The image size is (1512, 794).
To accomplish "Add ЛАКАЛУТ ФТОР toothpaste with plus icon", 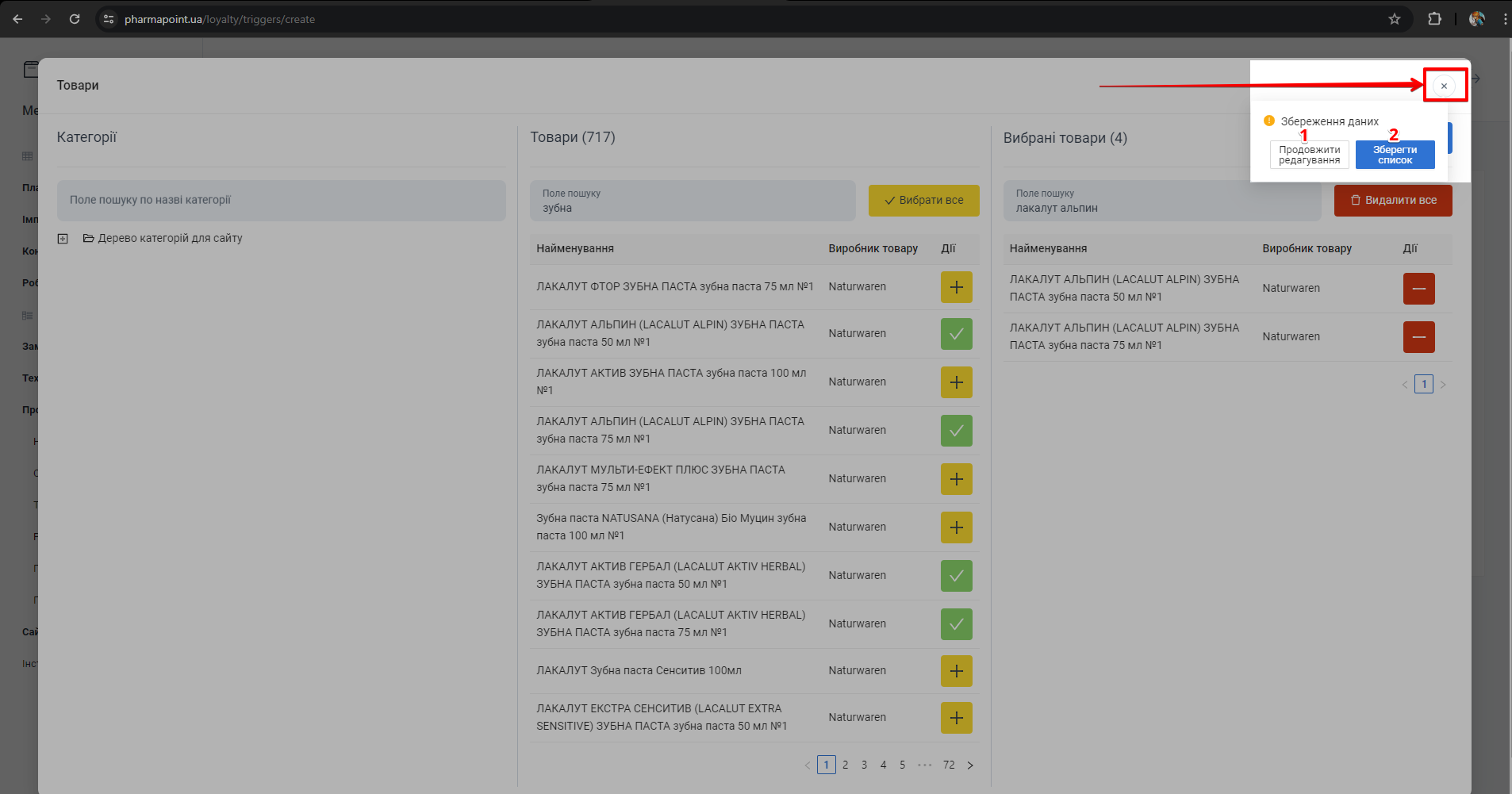I will [956, 287].
